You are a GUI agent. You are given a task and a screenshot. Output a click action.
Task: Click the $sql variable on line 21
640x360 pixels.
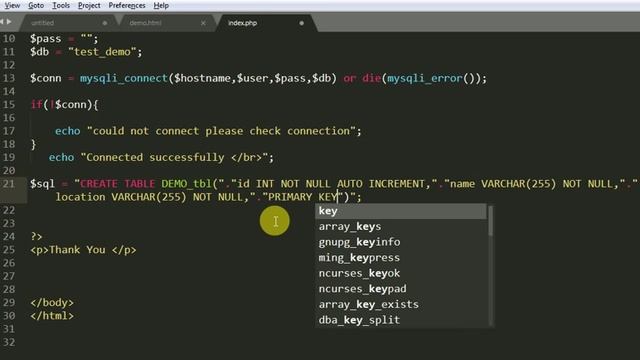point(42,184)
